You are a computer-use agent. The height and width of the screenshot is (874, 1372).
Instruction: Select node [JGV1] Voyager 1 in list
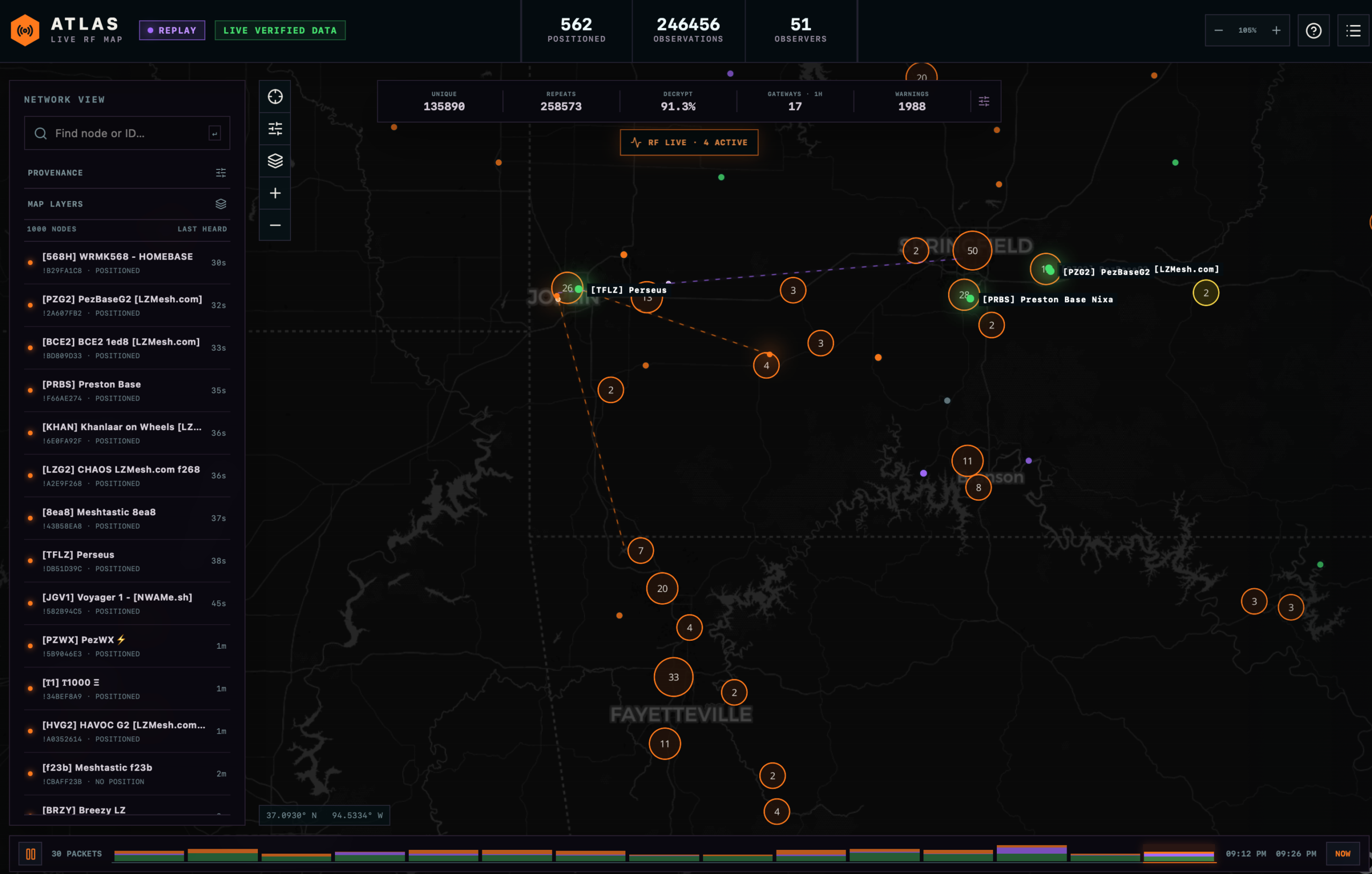(127, 604)
